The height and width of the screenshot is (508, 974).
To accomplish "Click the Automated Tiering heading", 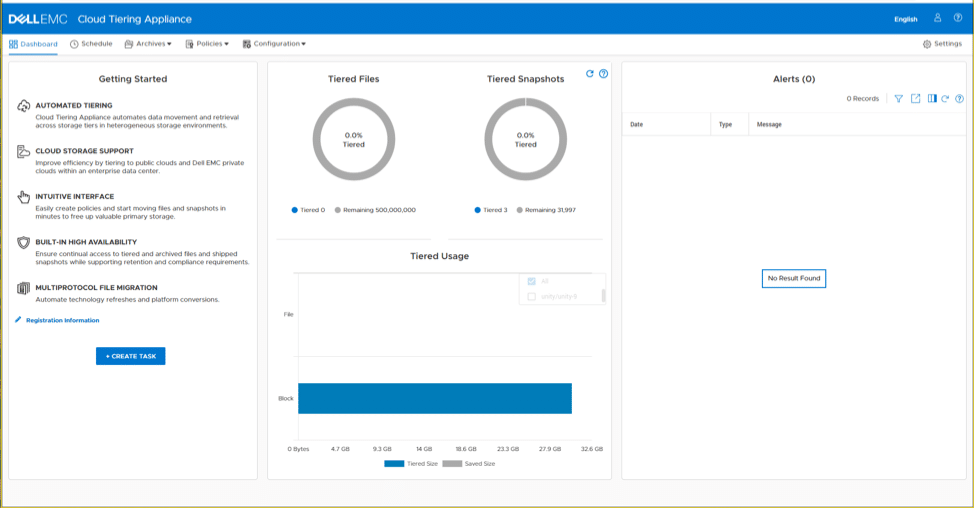I will (74, 106).
